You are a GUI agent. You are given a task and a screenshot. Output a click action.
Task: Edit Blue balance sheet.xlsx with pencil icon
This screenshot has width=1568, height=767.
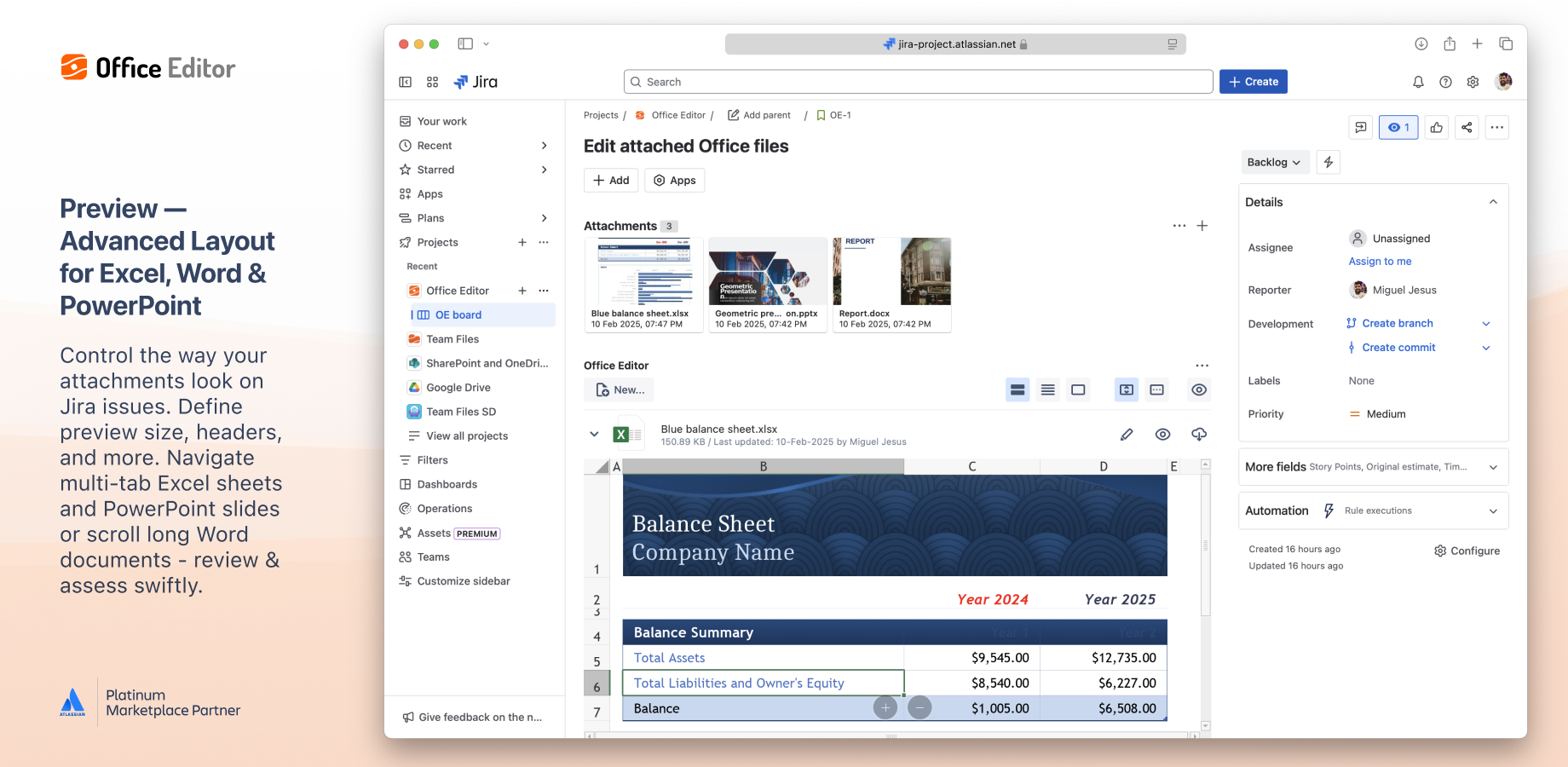(1127, 435)
